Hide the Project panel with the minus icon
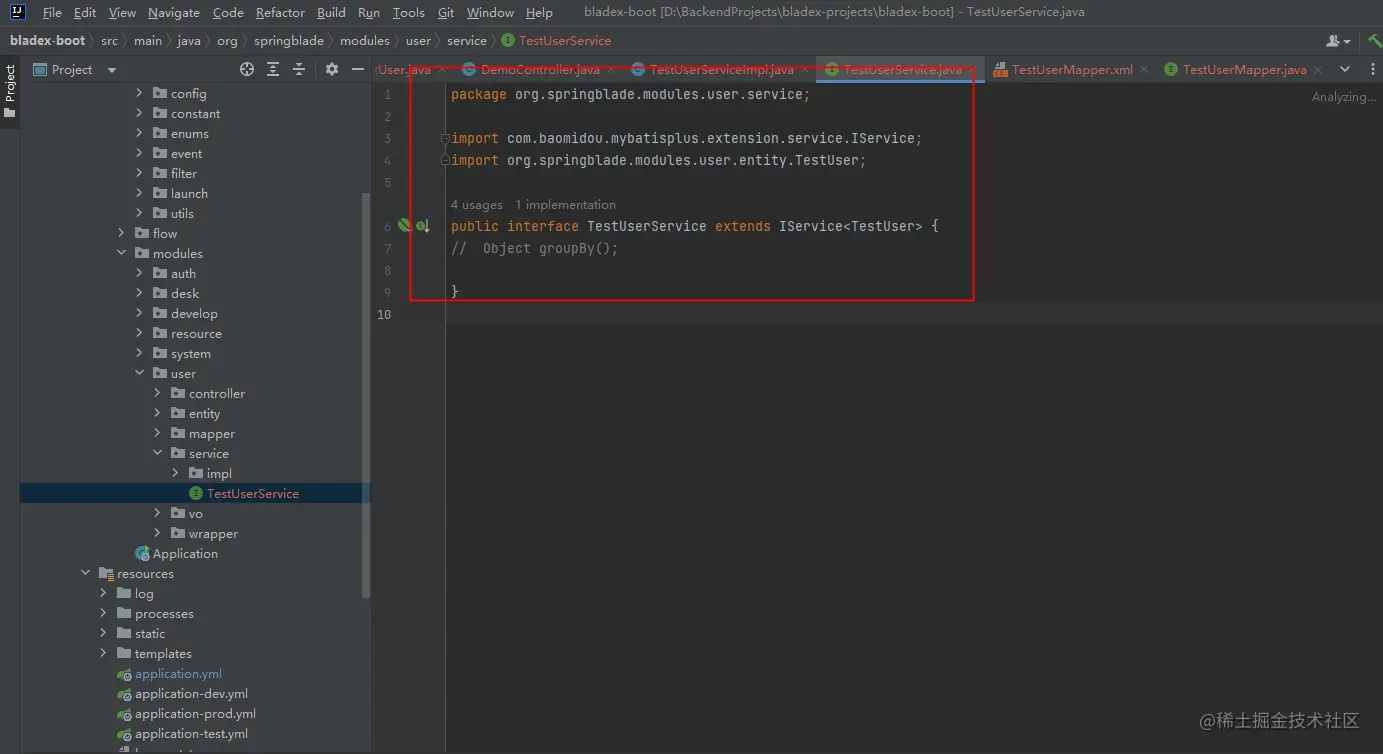Viewport: 1383px width, 754px height. [358, 69]
